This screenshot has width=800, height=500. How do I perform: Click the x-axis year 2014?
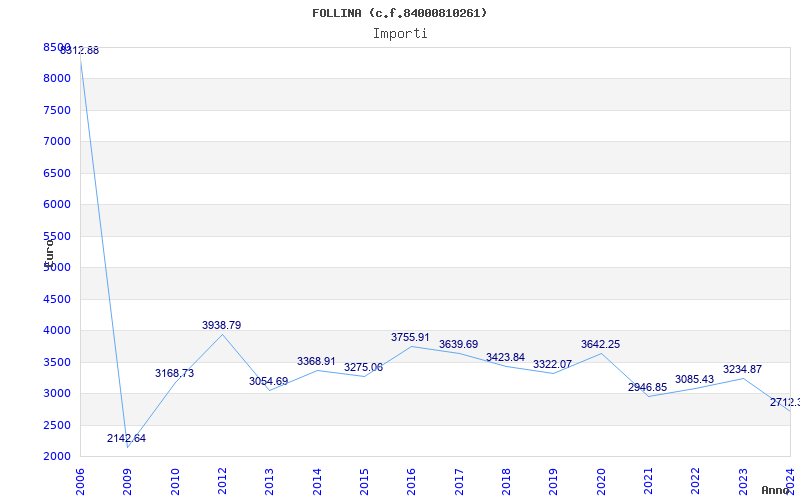pos(317,482)
